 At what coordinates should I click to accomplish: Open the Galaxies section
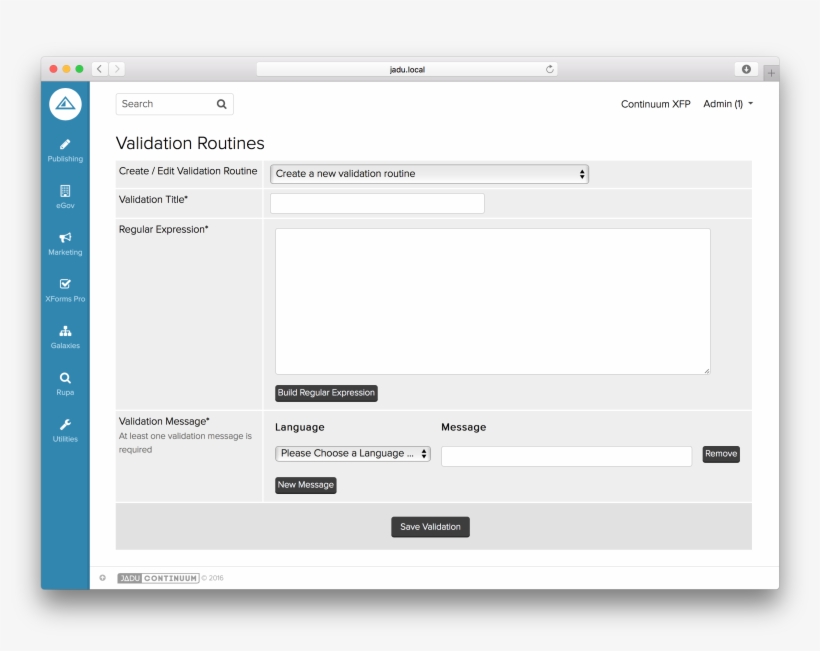coord(64,336)
